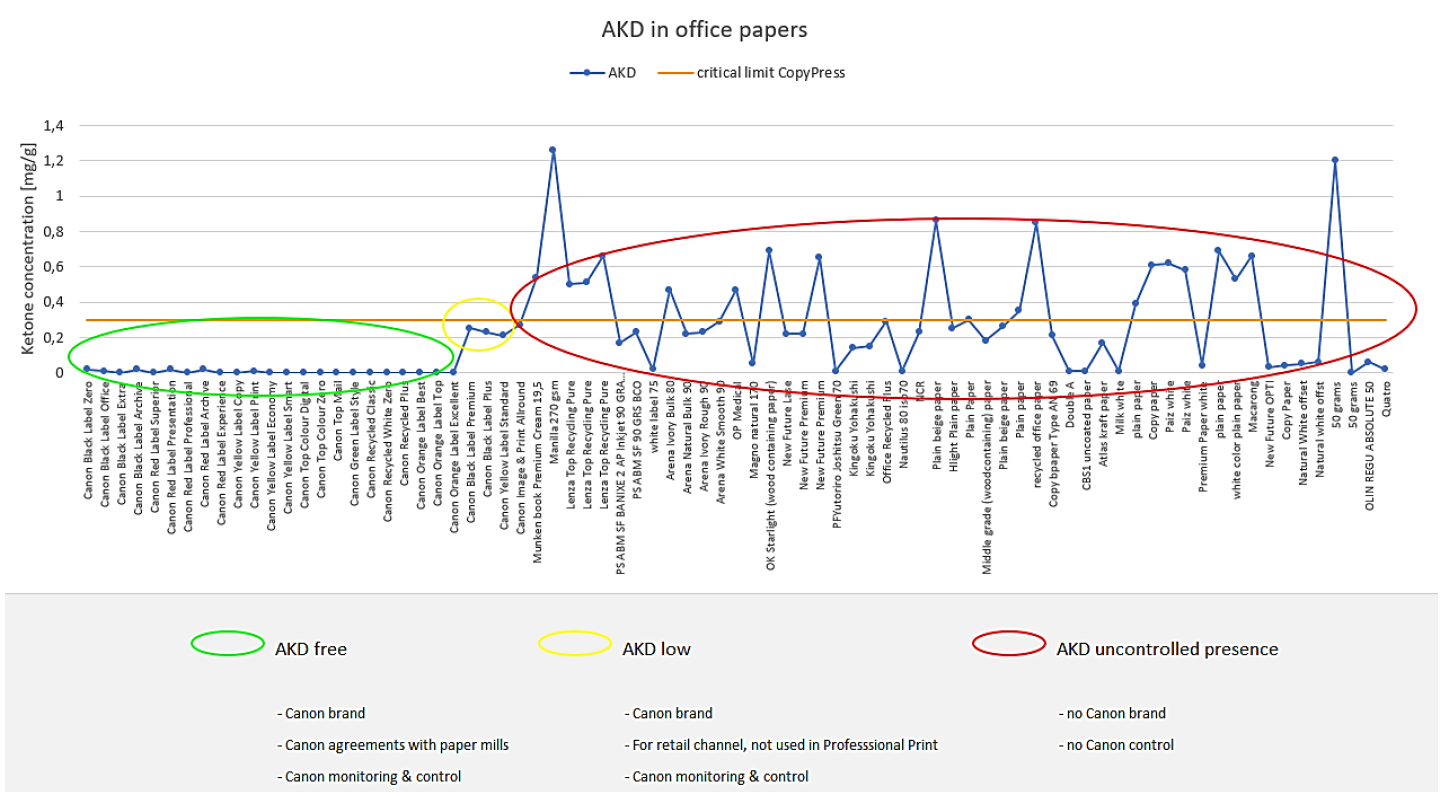Click the "OP Medical" axis label
The image size is (1441, 796).
[736, 408]
